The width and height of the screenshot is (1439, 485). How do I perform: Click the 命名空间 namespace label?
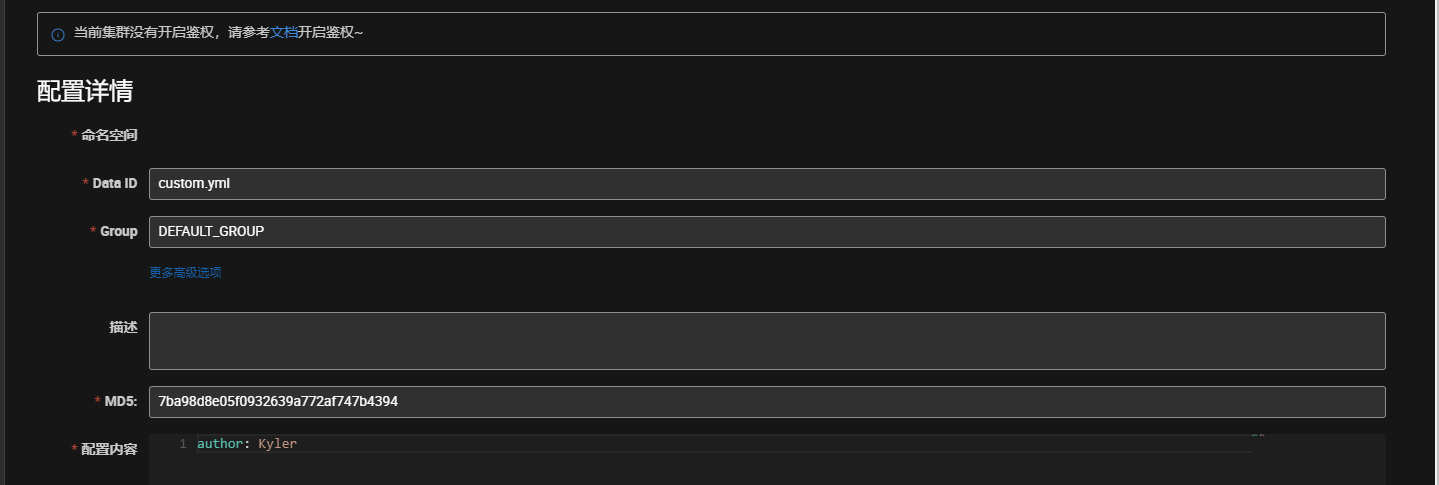click(109, 135)
